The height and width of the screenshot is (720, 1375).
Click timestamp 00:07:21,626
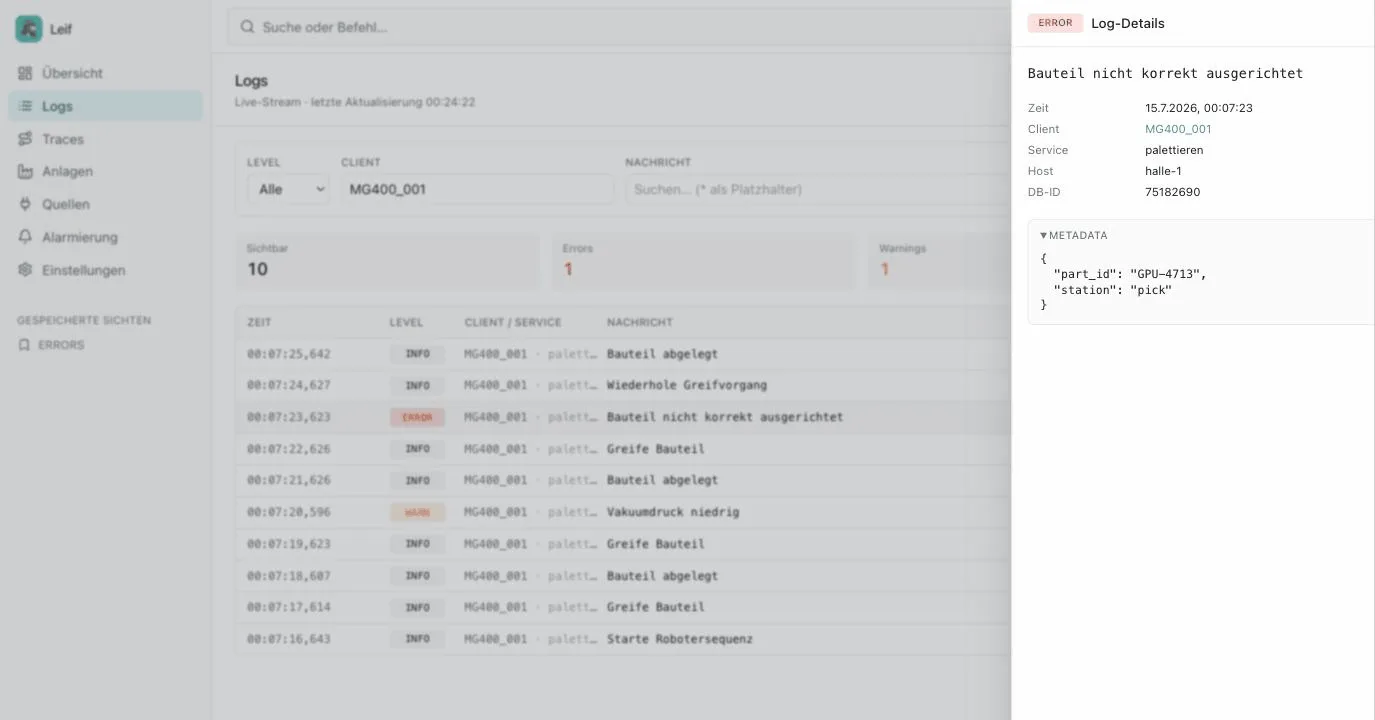click(x=289, y=480)
